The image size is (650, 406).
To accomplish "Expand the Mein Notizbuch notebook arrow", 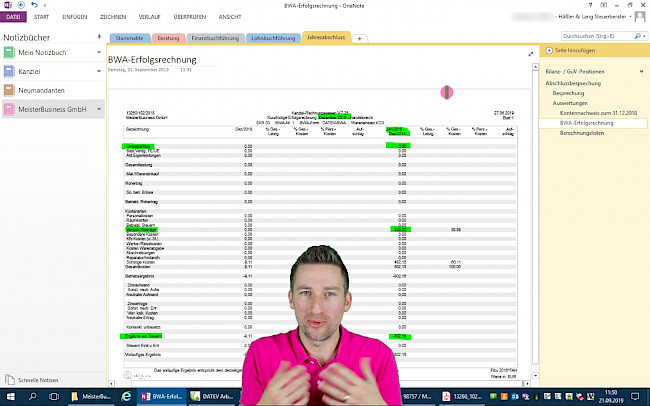I will 98,52.
